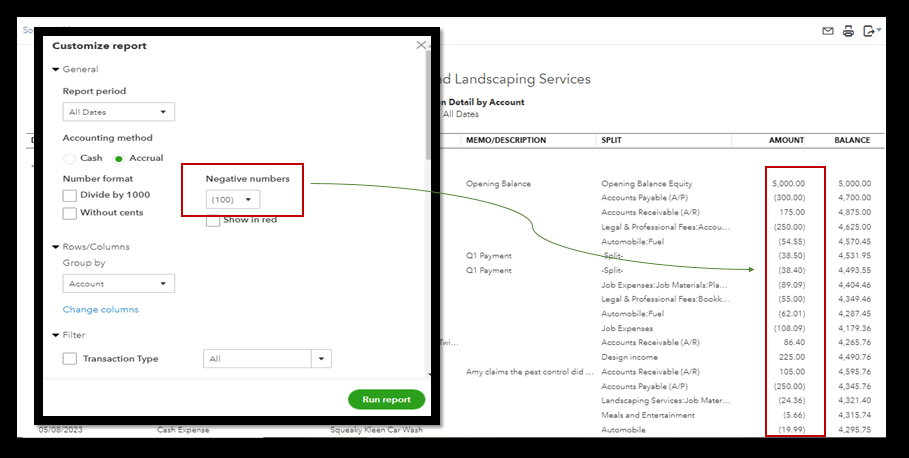Image resolution: width=909 pixels, height=458 pixels.
Task: Enable Divide by 1000 checkbox
Action: pos(70,195)
